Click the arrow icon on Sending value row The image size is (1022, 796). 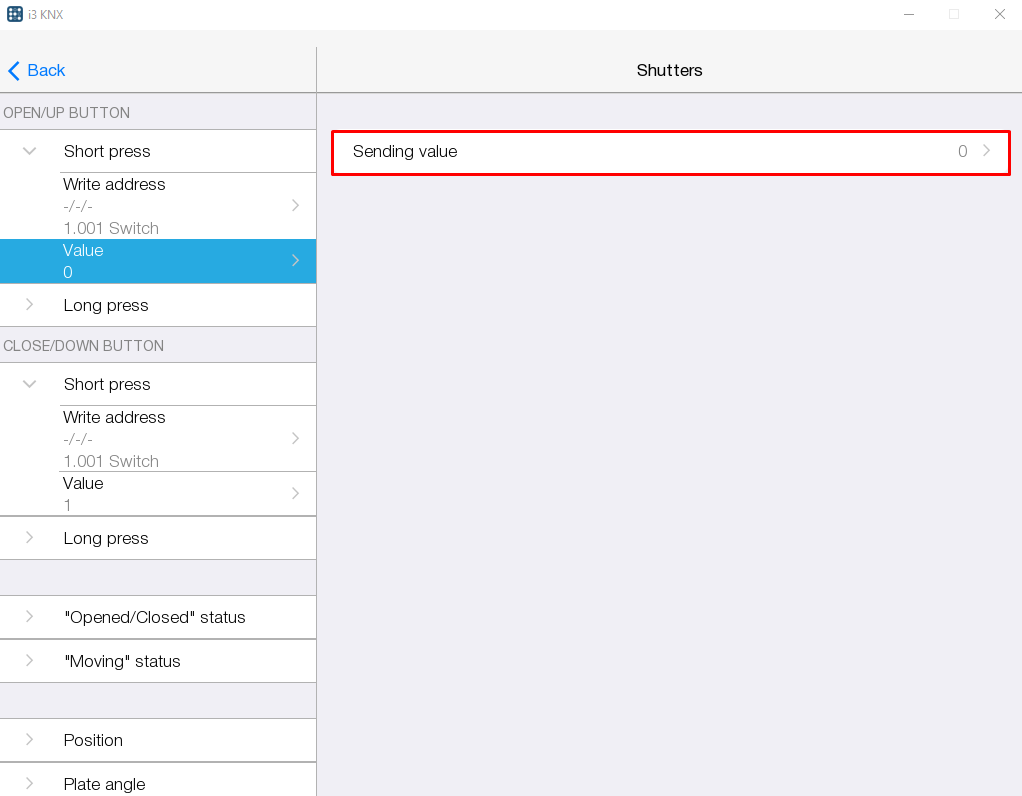(x=986, y=151)
